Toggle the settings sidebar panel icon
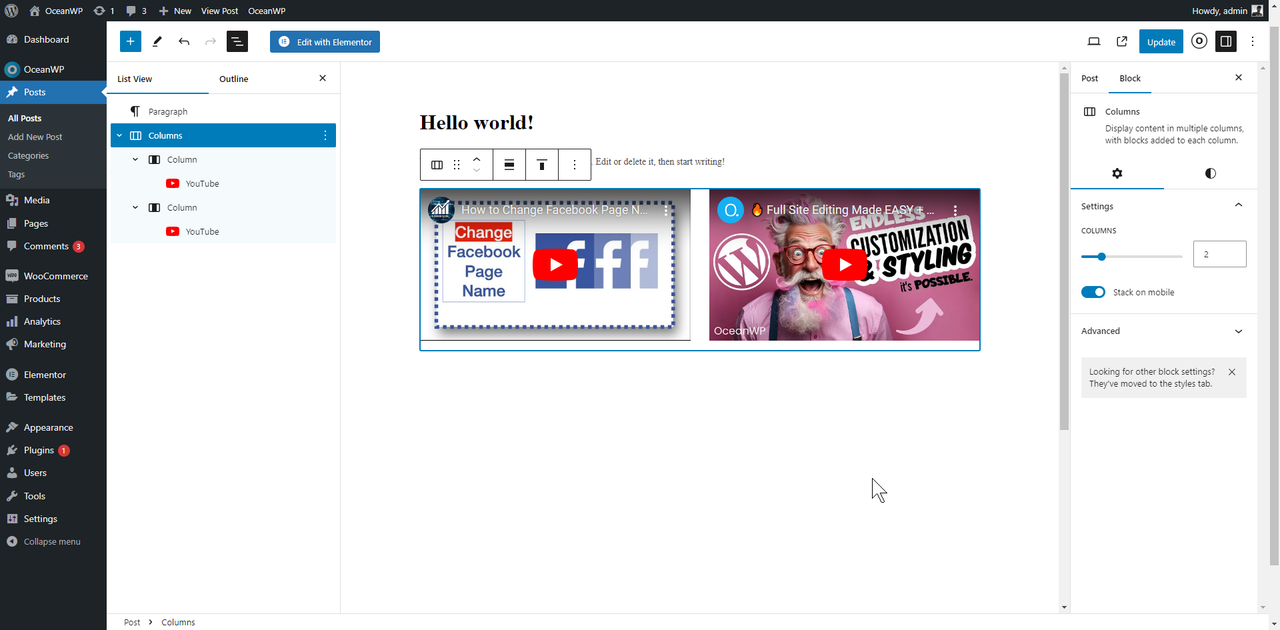The width and height of the screenshot is (1280, 630). 1226,41
